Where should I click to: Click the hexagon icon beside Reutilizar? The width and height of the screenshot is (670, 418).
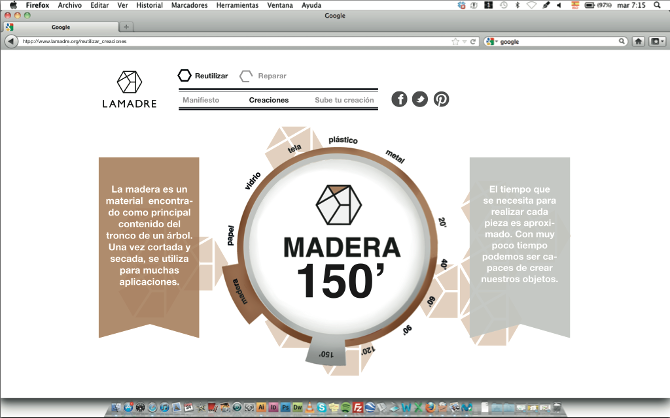coord(185,75)
